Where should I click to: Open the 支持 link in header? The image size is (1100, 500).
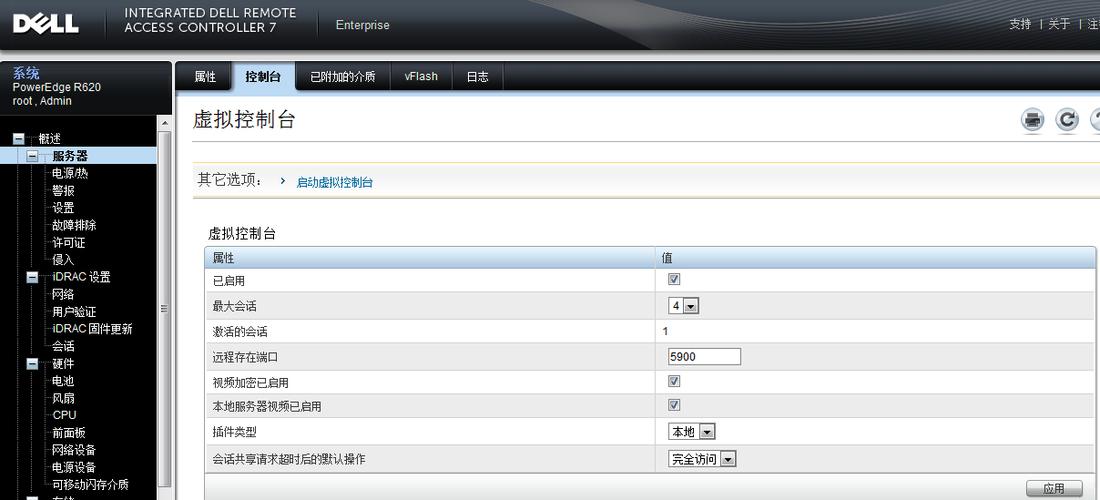point(1020,25)
